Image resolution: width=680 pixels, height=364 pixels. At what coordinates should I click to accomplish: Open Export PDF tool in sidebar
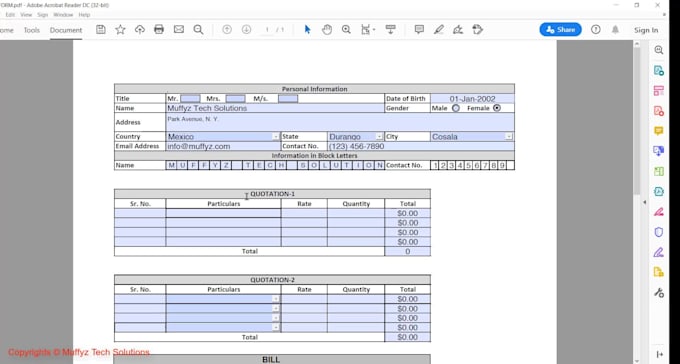point(658,70)
